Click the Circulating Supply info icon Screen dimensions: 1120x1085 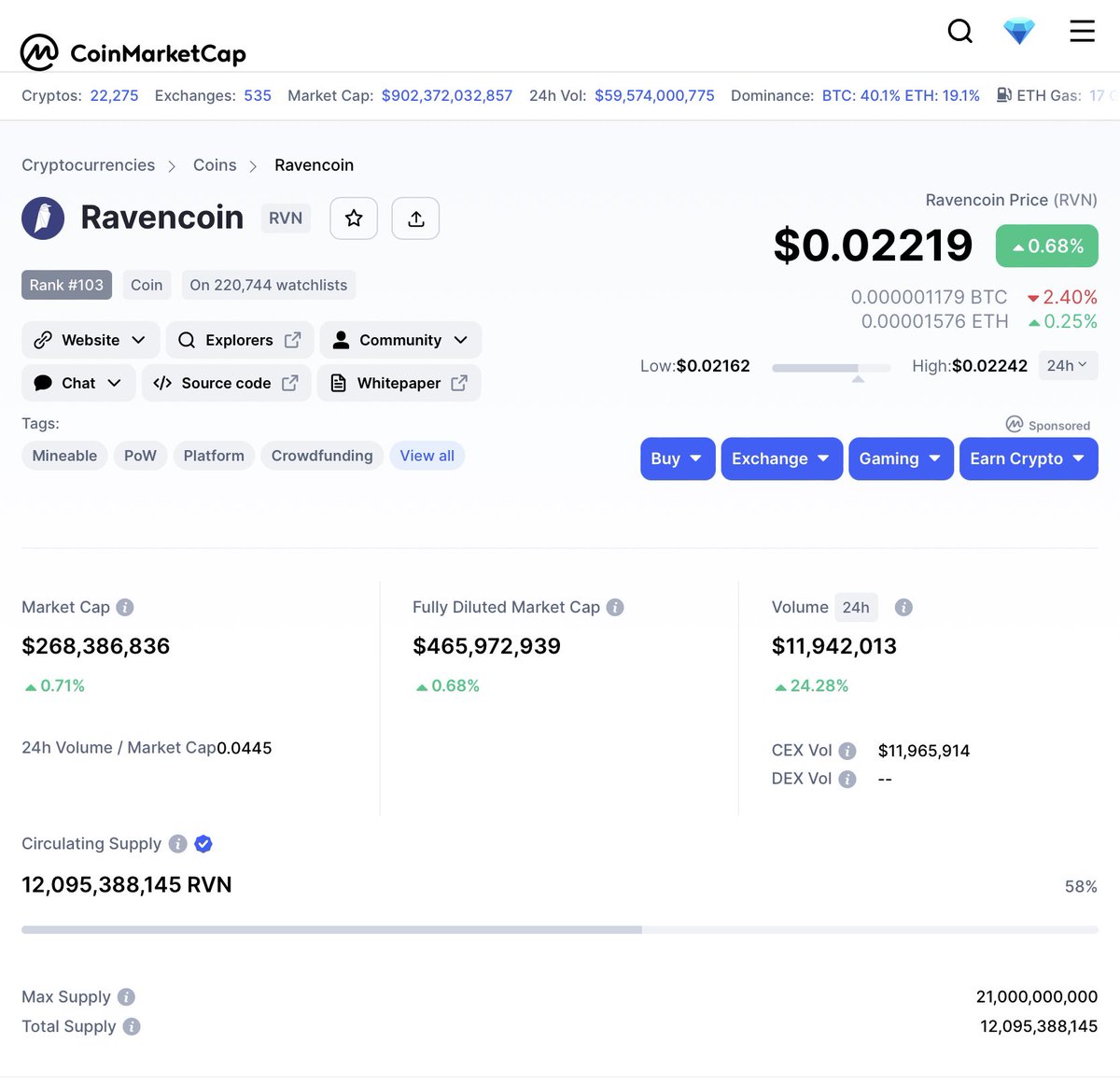click(x=178, y=844)
